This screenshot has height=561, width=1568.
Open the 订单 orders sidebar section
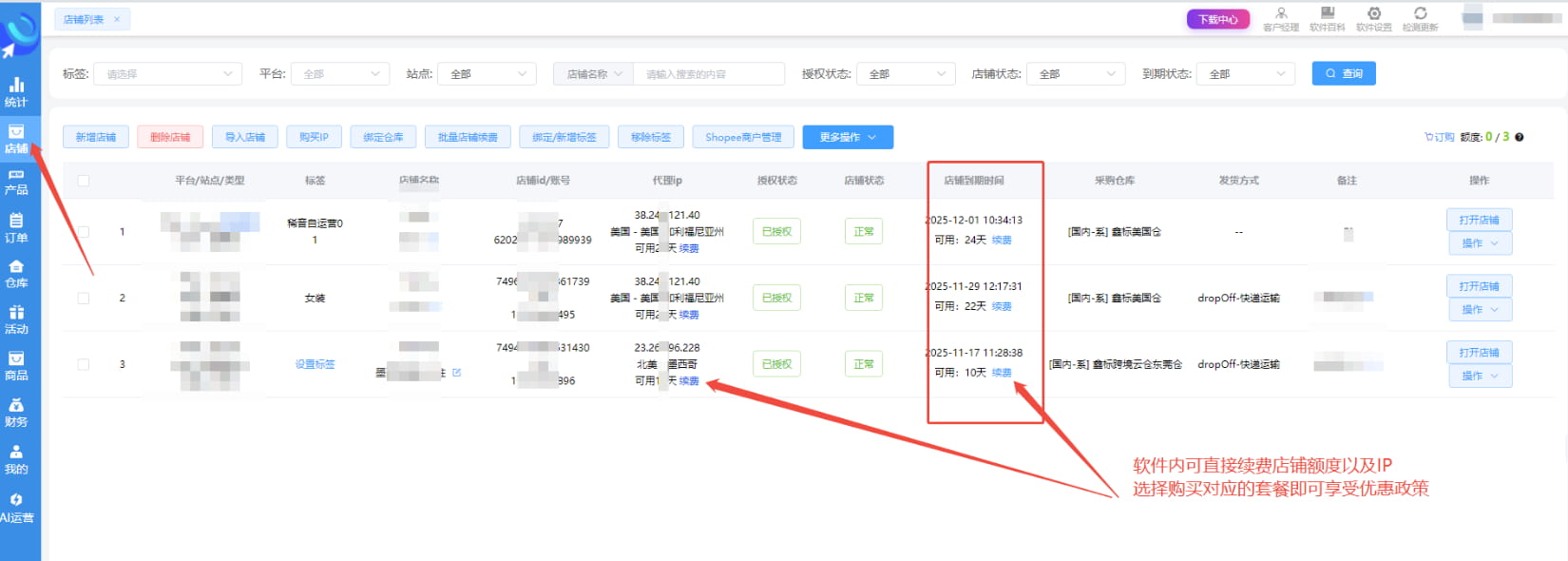point(16,229)
